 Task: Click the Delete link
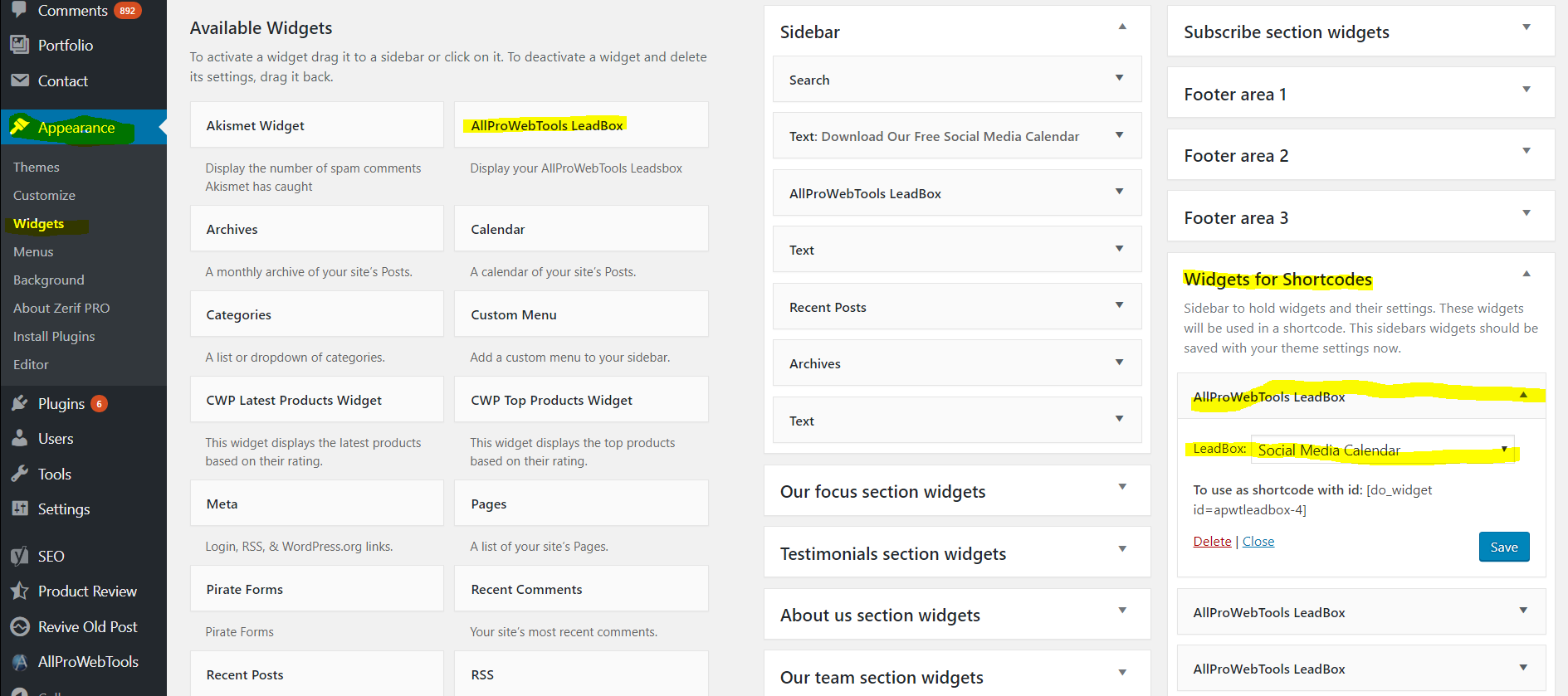coord(1212,541)
